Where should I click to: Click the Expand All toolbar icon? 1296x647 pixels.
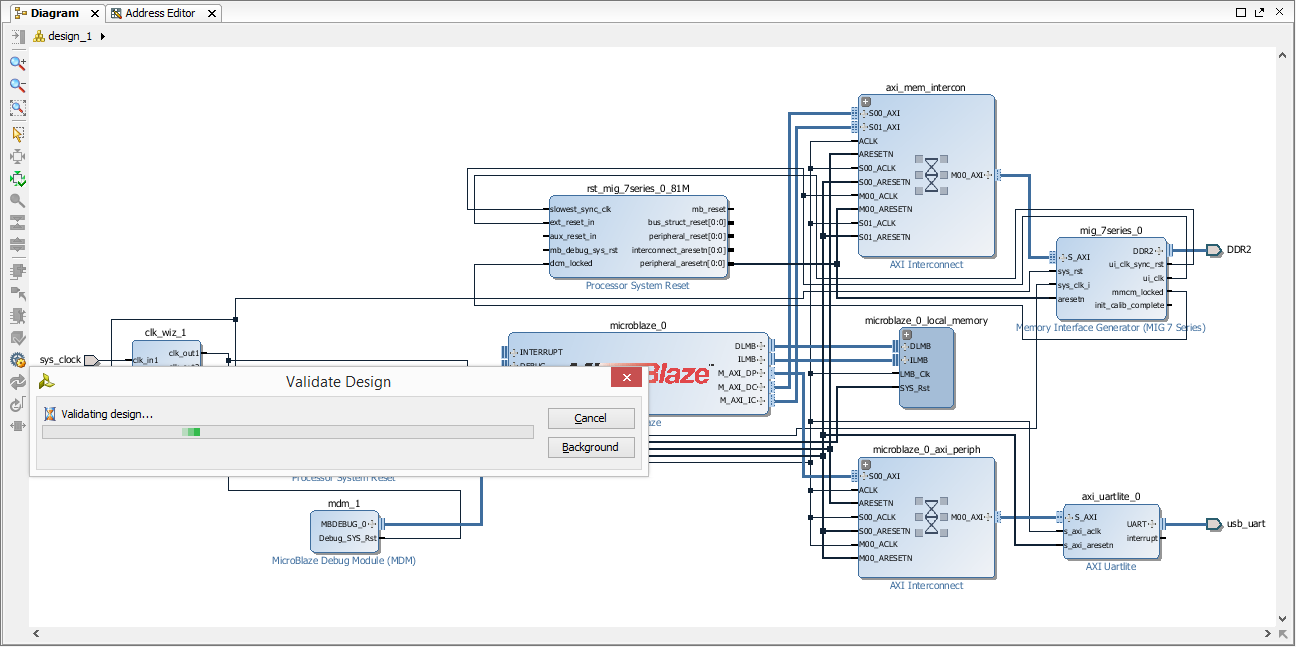pyautogui.click(x=17, y=244)
